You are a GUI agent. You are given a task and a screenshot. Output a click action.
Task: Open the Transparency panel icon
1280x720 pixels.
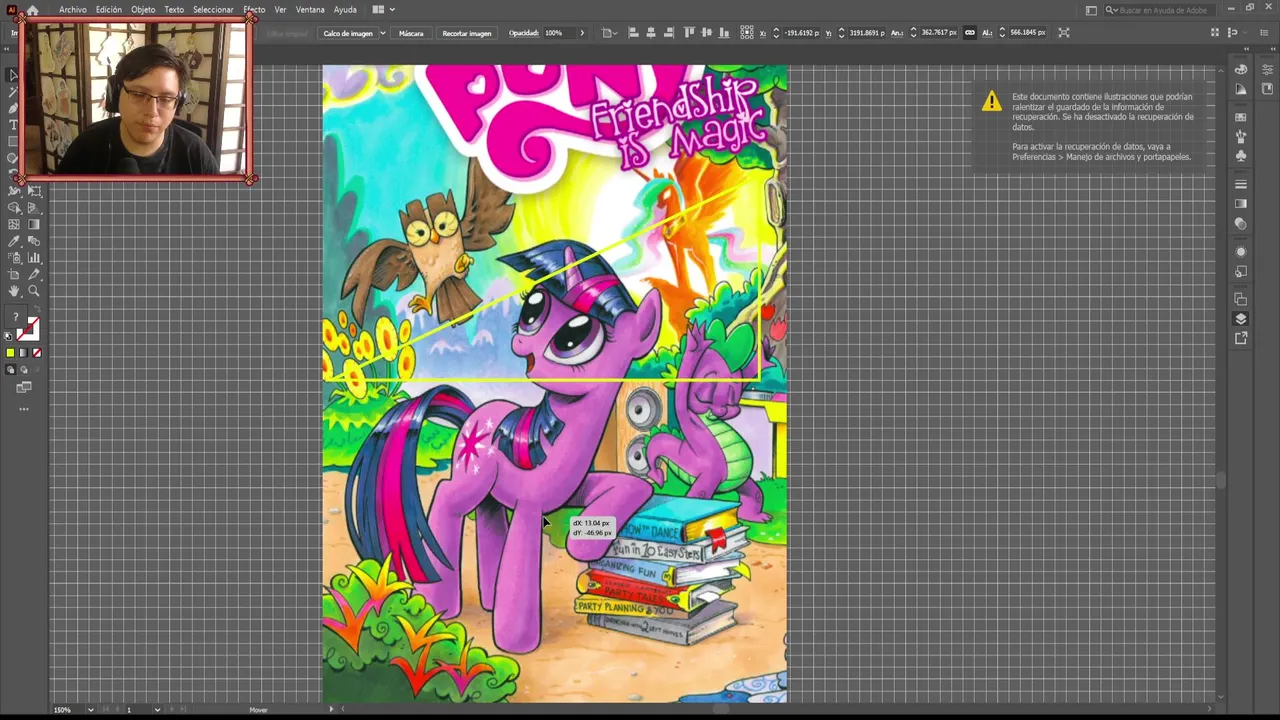1240,223
